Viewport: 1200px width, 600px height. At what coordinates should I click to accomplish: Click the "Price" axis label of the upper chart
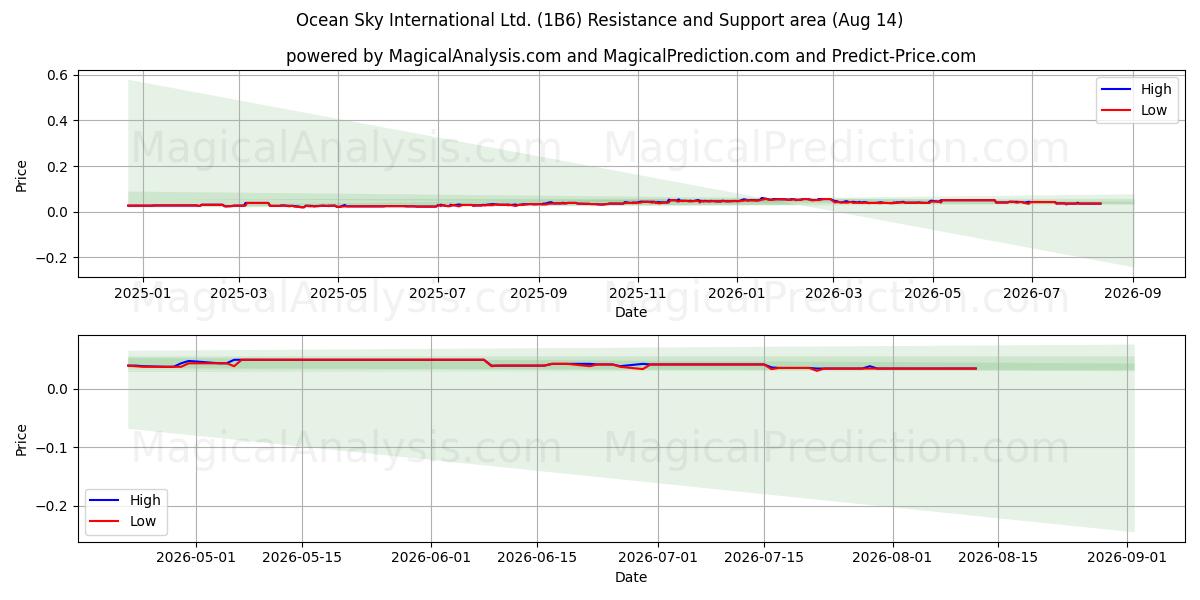click(x=22, y=174)
